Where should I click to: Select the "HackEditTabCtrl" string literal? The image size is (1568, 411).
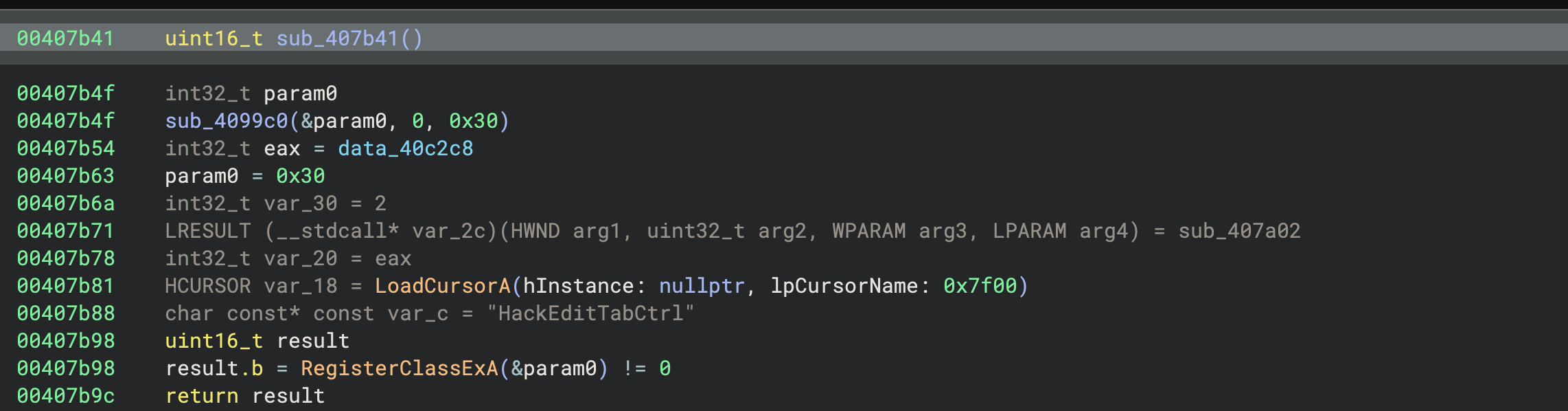click(x=590, y=313)
